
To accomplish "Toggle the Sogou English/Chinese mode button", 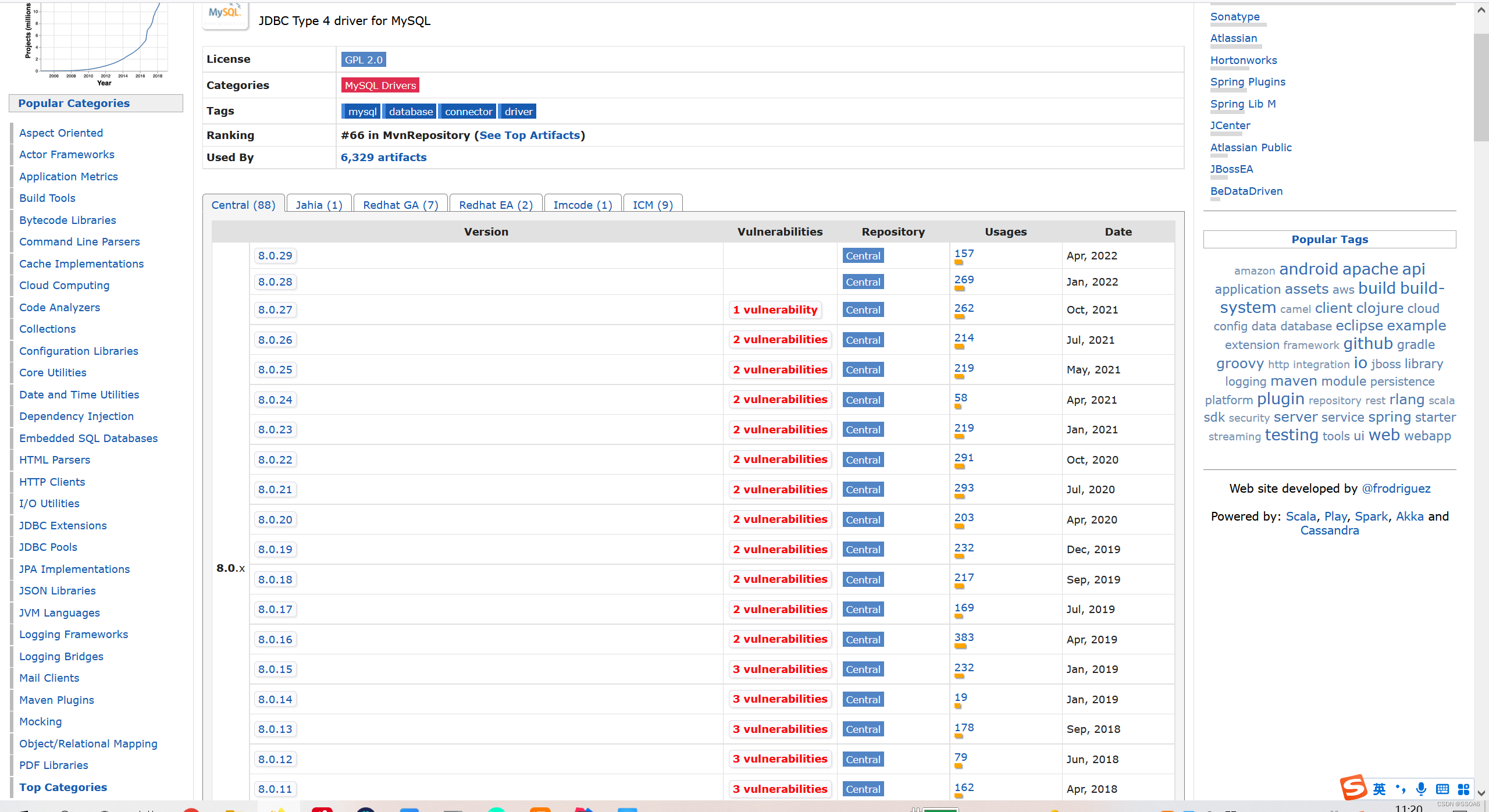I will coord(1379,789).
